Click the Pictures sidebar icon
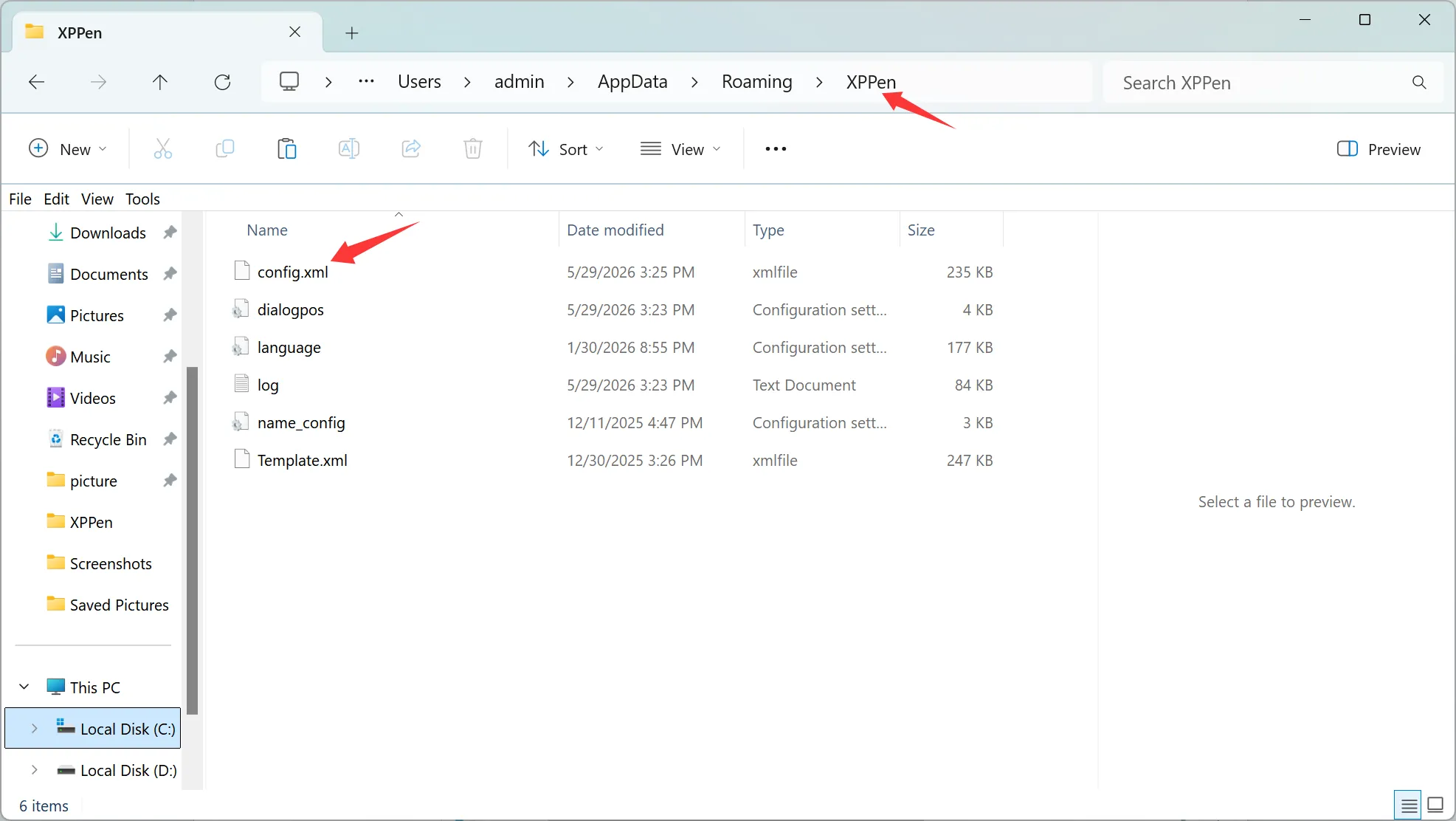1456x821 pixels. (x=56, y=315)
